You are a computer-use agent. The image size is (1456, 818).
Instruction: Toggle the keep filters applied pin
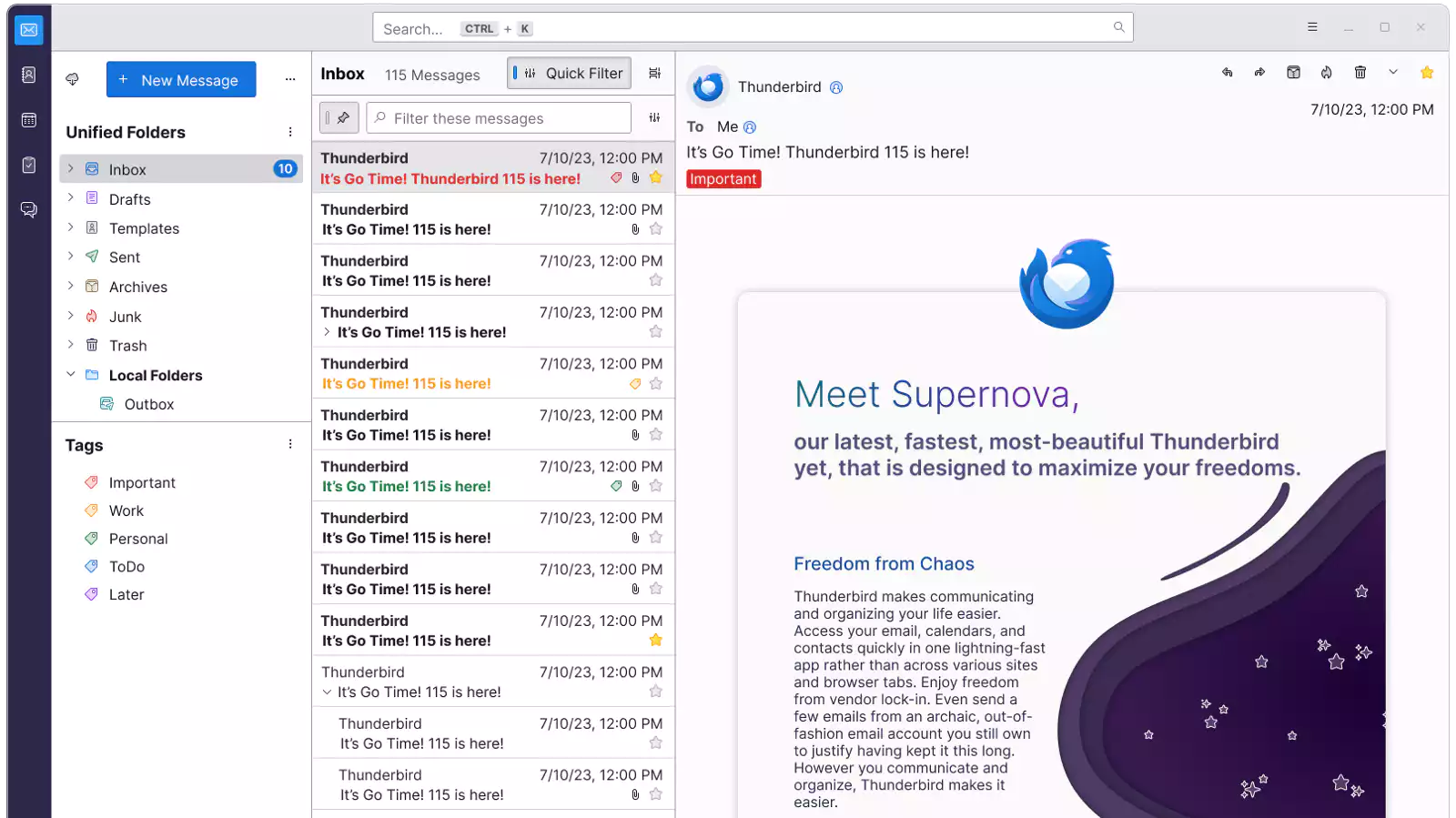click(339, 118)
